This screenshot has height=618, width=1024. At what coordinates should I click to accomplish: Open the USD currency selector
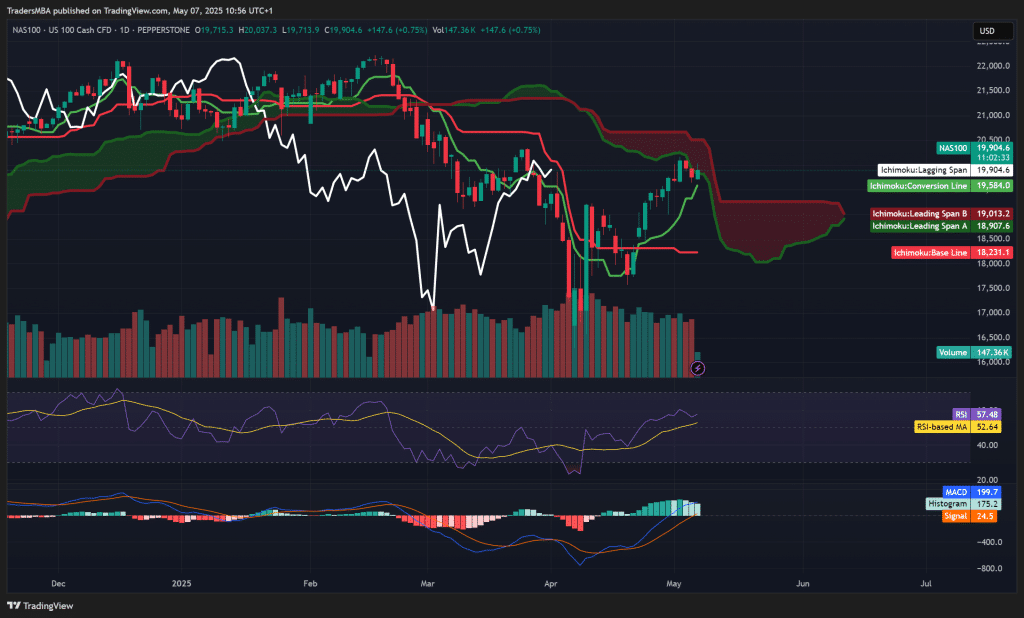click(986, 31)
